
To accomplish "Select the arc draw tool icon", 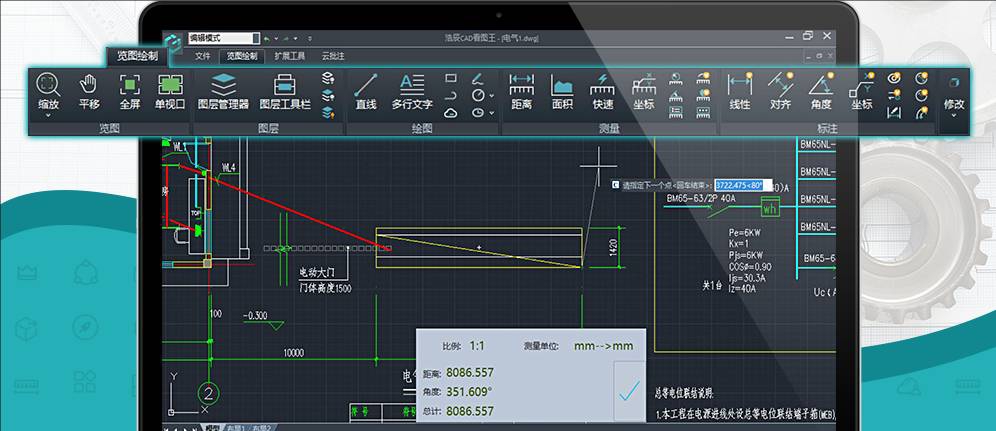I will click(x=451, y=95).
